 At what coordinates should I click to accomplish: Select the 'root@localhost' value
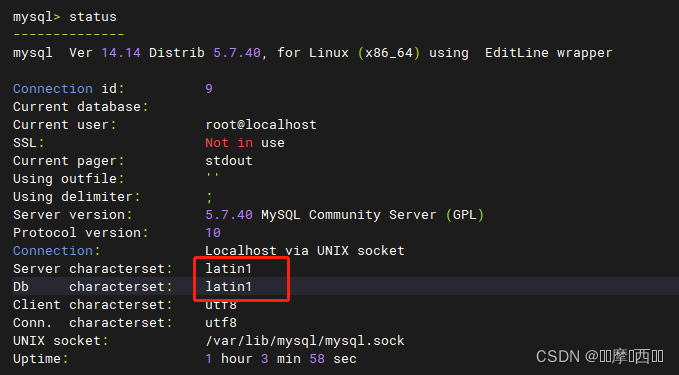(261, 125)
